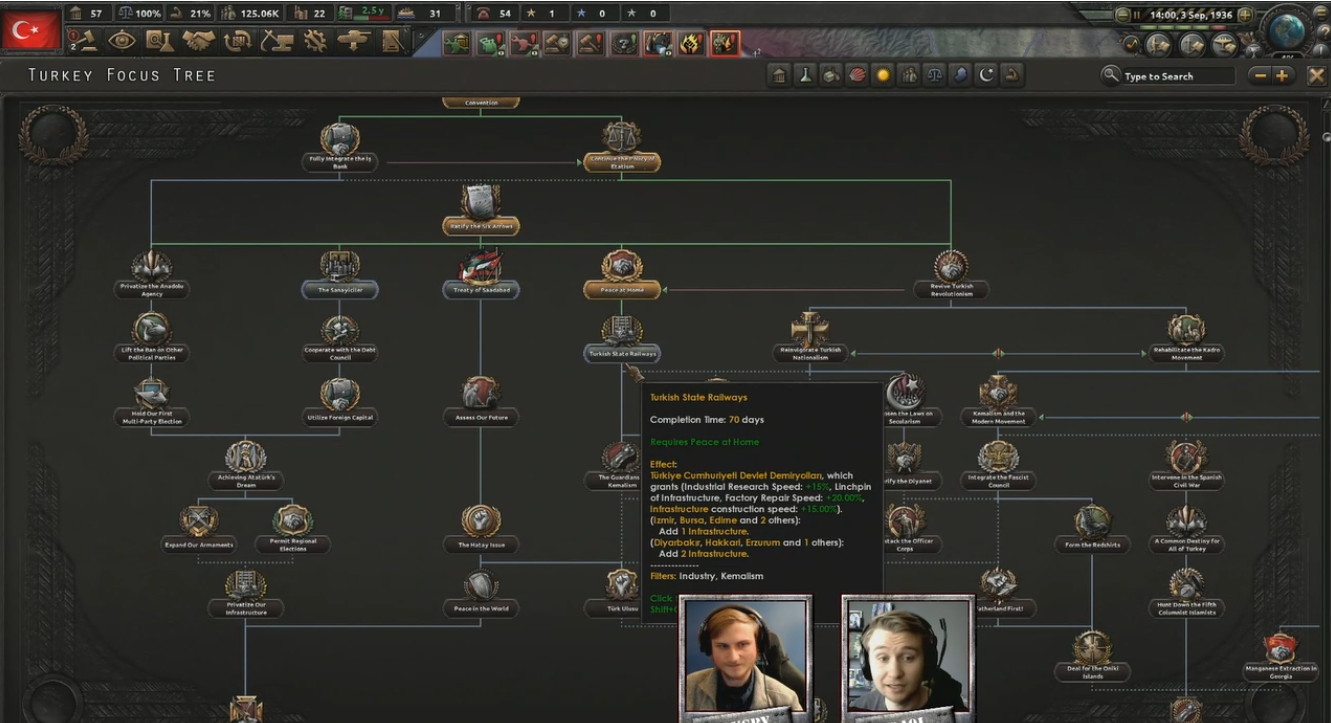
Task: Toggle the political filter (building icon)
Action: tap(779, 76)
